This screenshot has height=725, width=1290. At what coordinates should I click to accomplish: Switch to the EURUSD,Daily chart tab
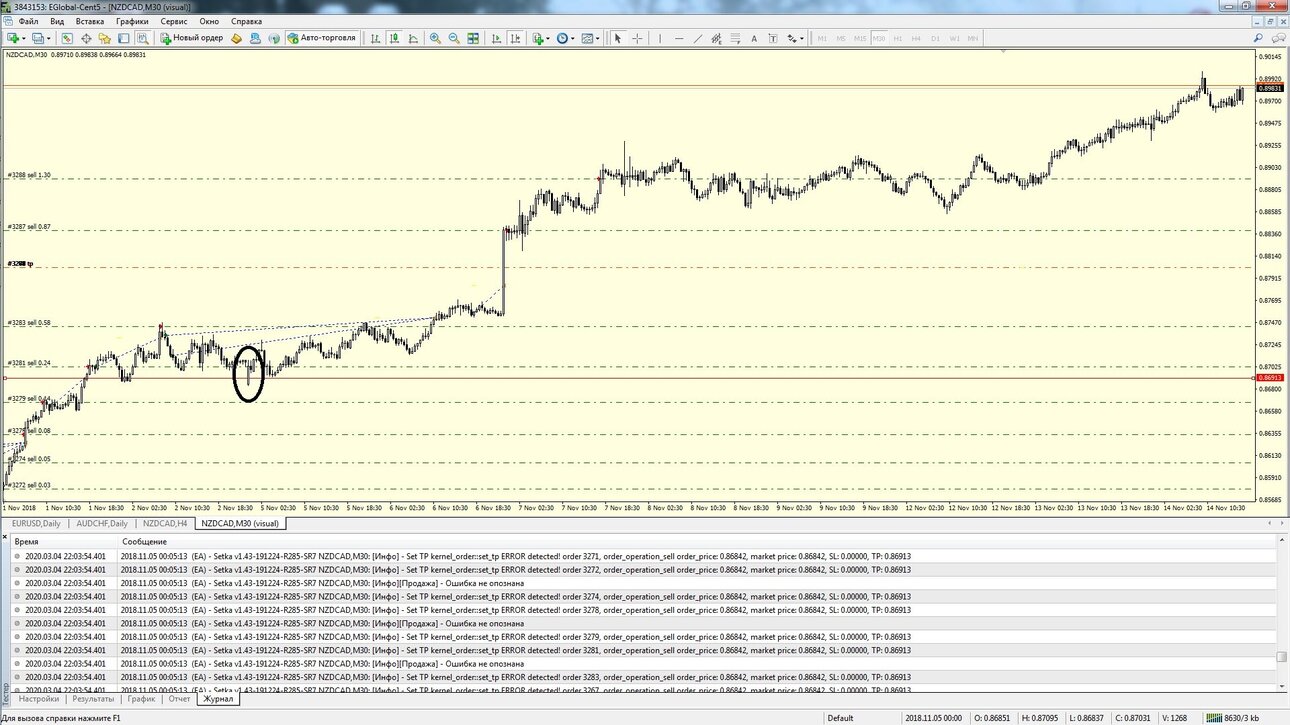click(37, 523)
